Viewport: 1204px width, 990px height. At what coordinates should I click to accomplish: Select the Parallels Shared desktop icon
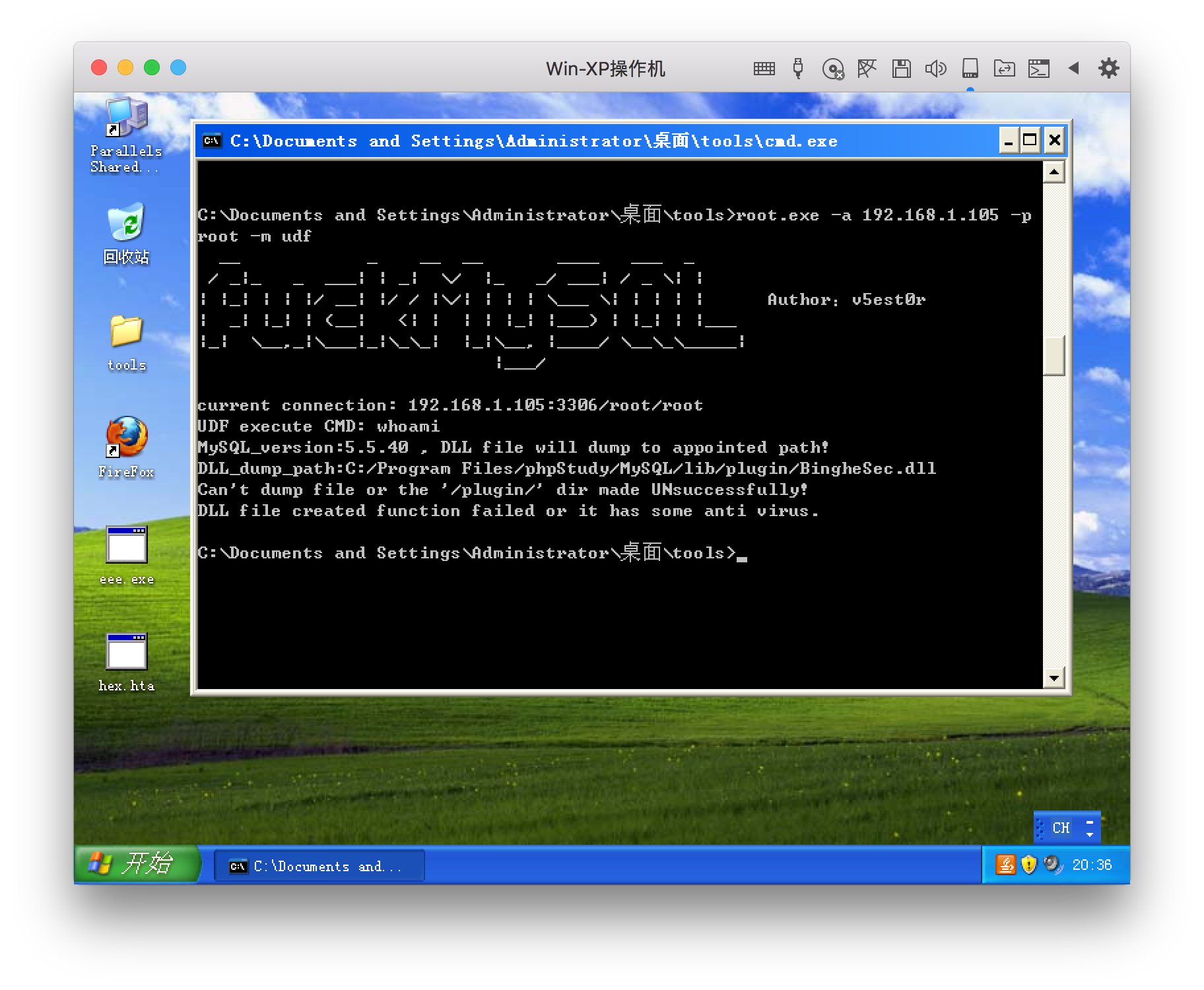pos(125,135)
